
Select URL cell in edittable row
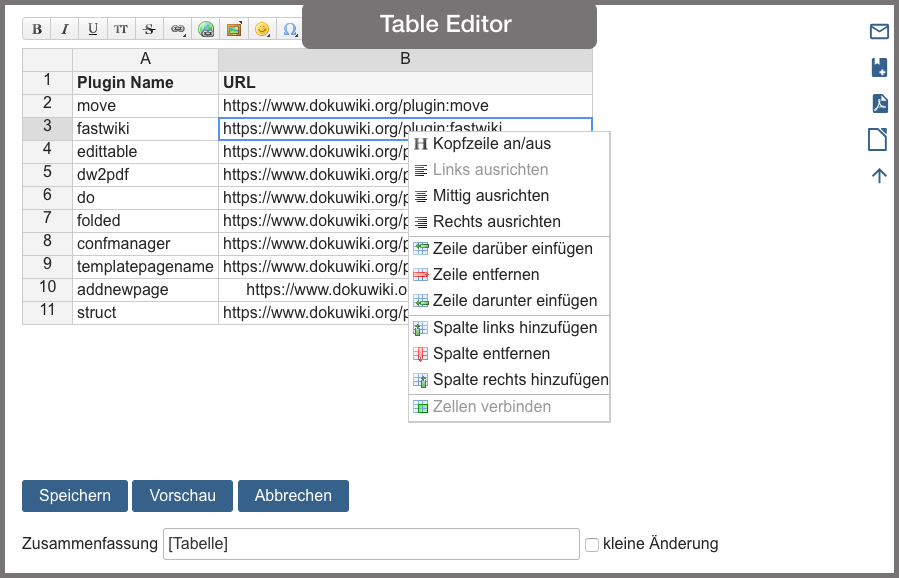[x=314, y=152]
